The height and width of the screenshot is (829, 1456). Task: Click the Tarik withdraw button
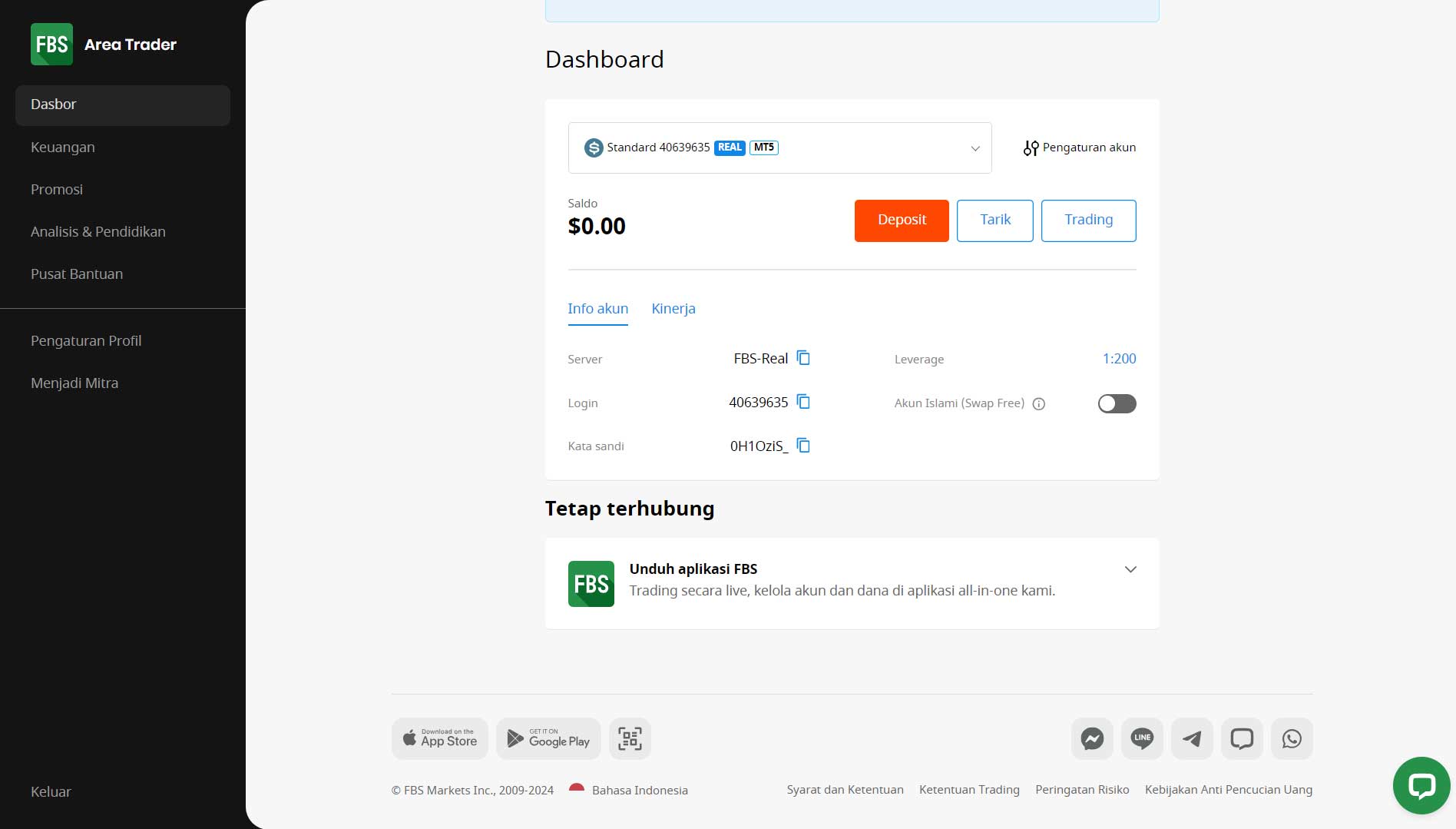[x=995, y=221]
